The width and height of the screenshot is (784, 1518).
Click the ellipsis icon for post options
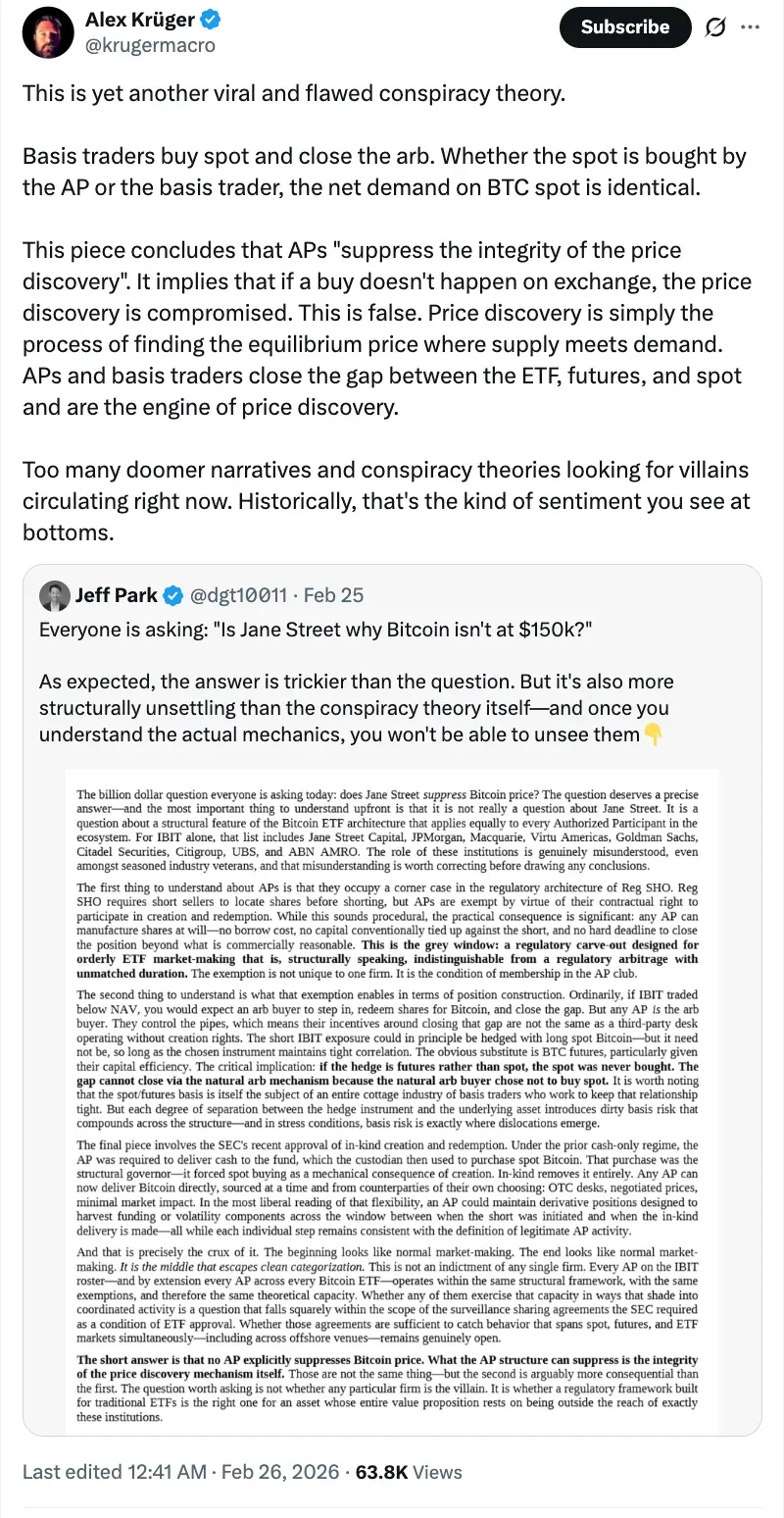[x=751, y=27]
